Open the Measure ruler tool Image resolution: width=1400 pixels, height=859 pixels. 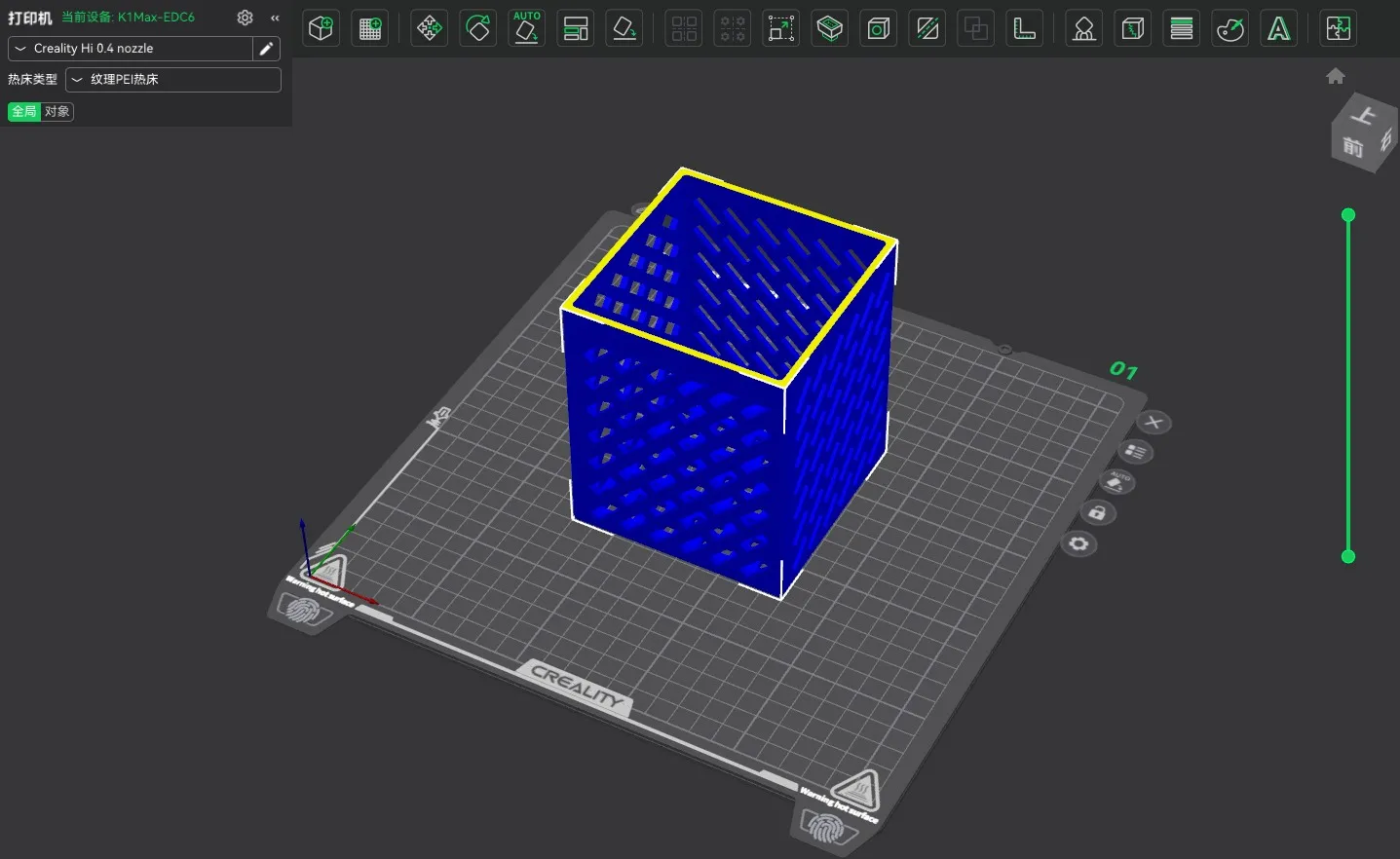coord(1025,29)
